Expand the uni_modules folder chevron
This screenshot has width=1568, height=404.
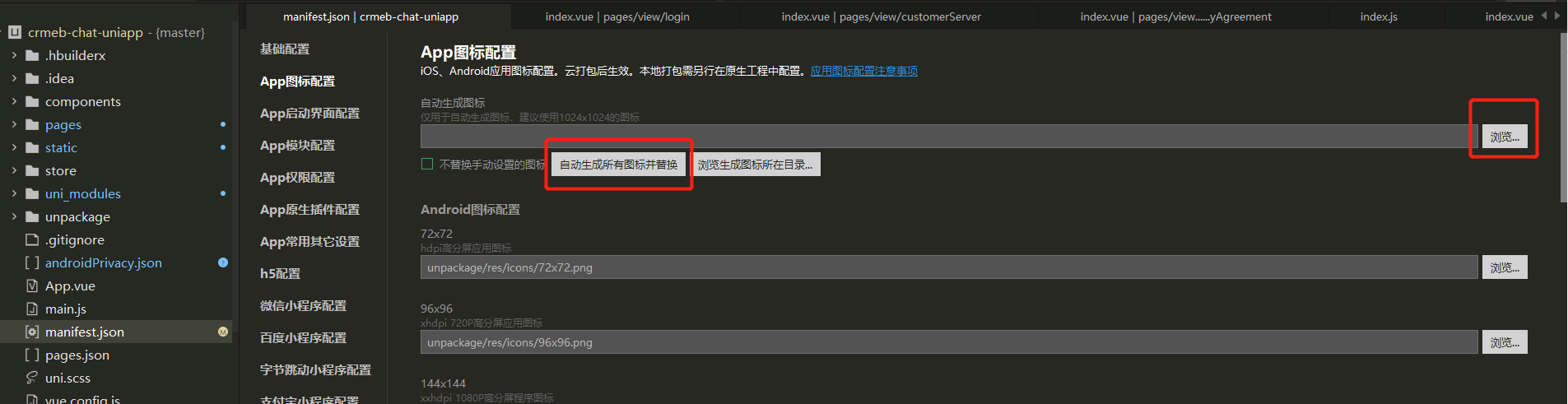click(14, 193)
